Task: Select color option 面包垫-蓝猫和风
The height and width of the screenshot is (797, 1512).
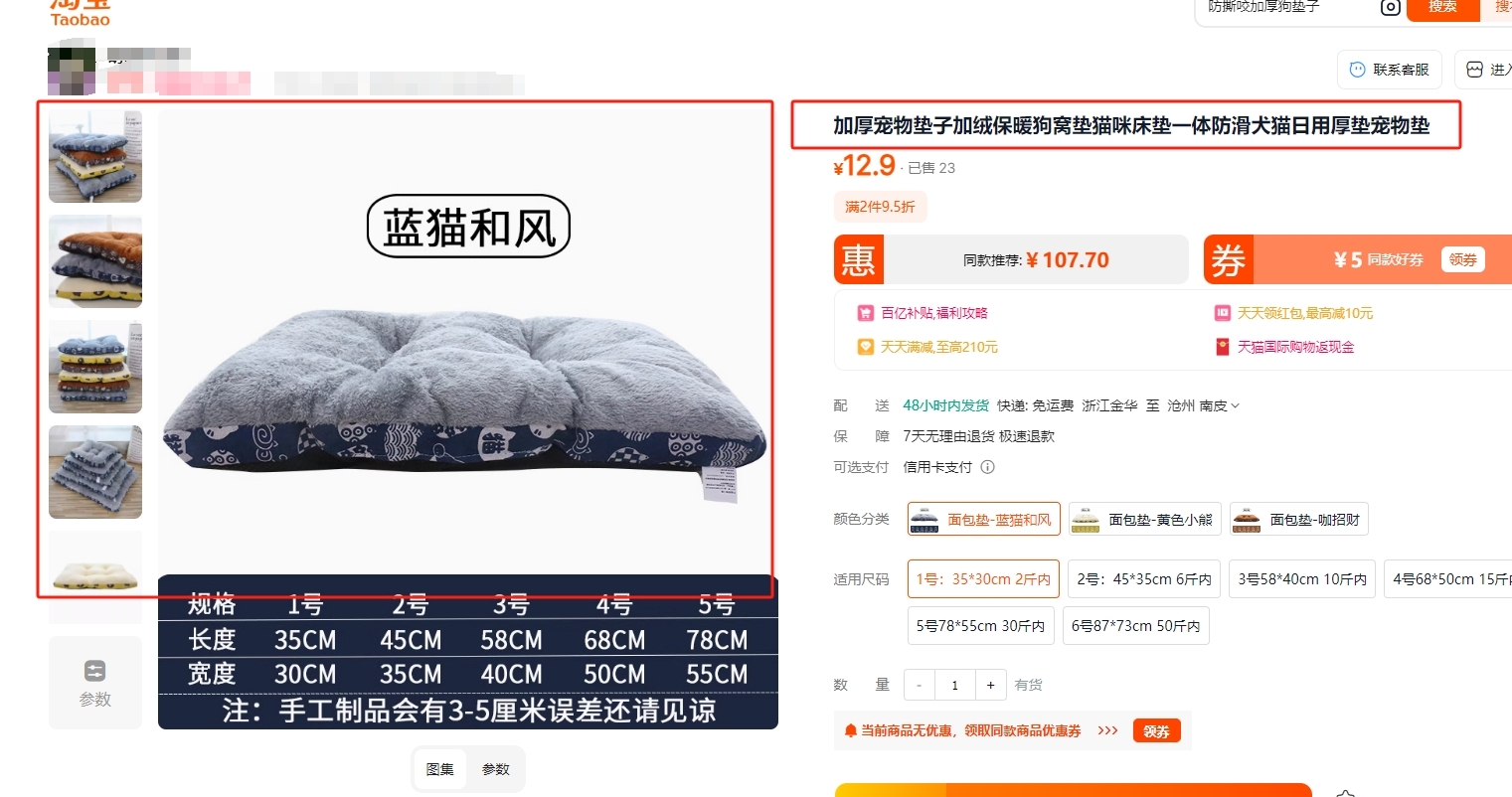Action: pyautogui.click(x=983, y=519)
